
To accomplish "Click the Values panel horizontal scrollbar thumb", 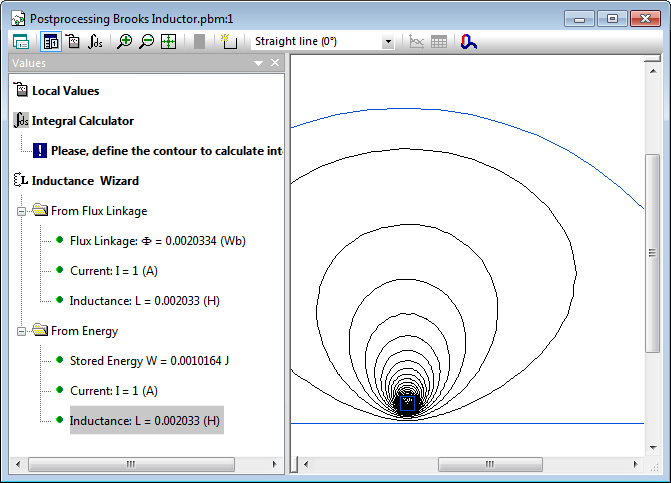I will (x=131, y=464).
